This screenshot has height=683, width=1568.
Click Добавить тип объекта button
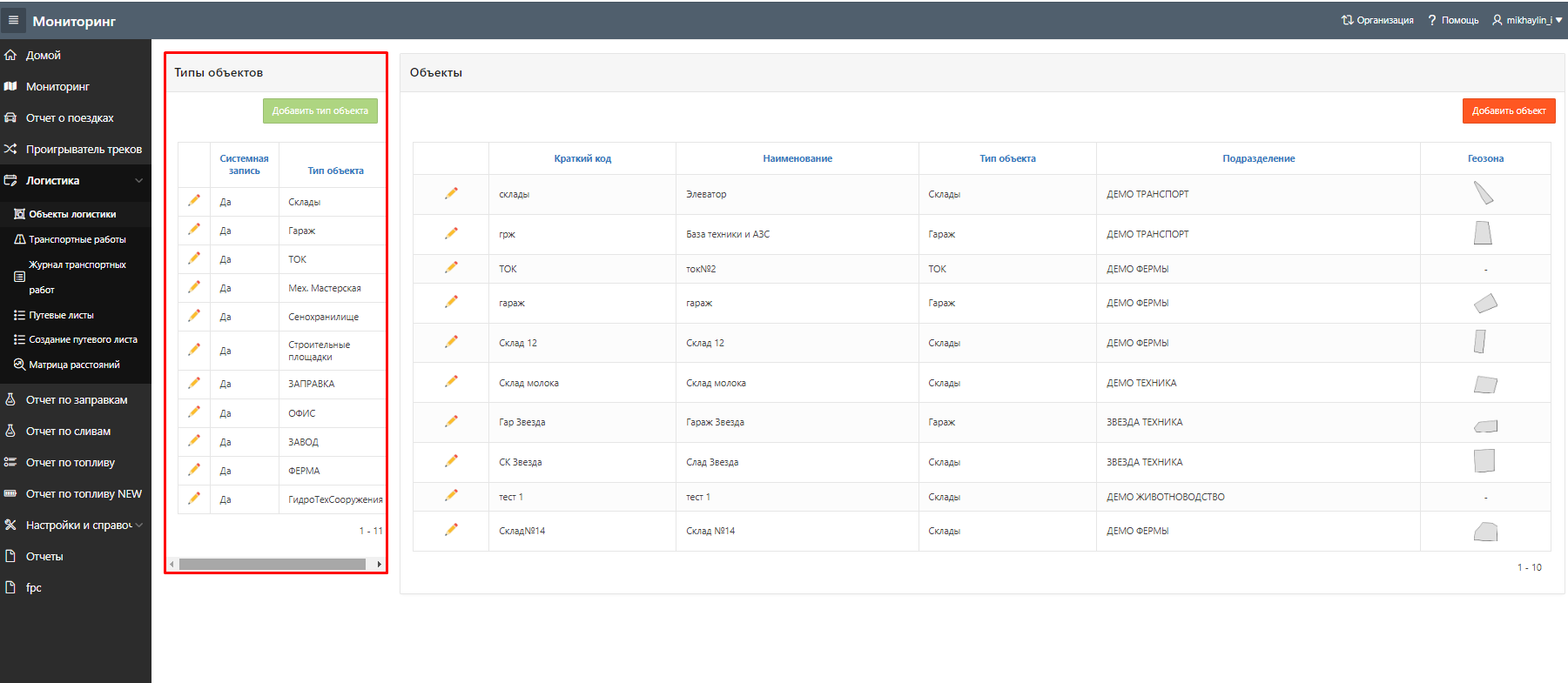[320, 110]
